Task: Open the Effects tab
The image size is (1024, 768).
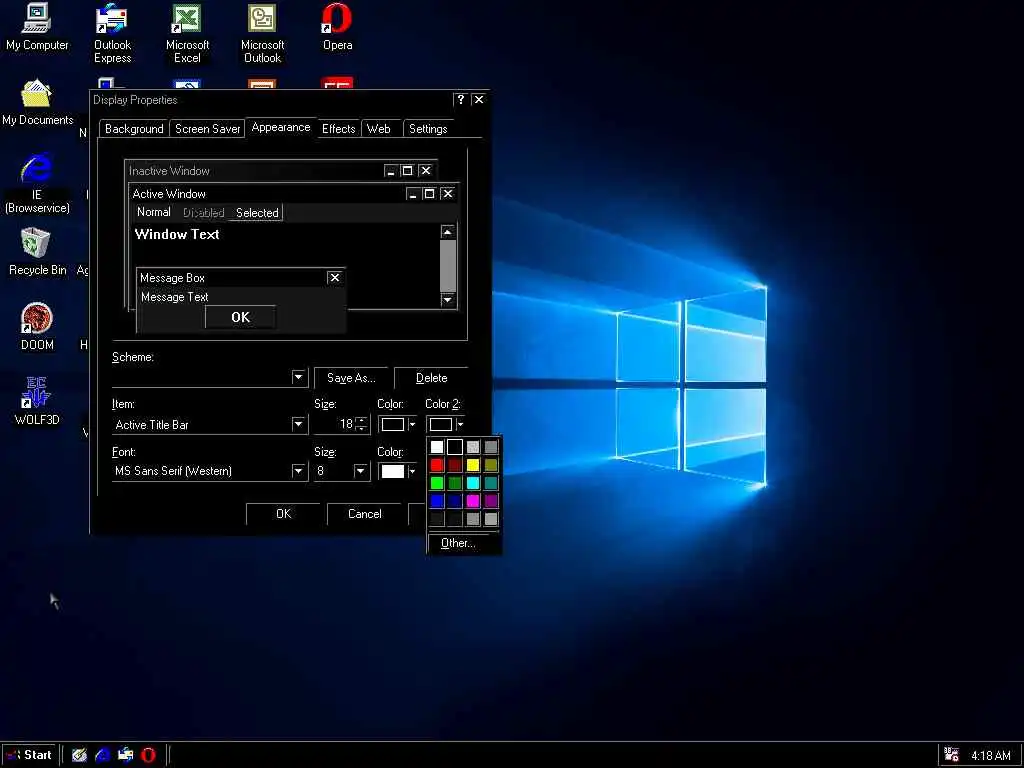Action: tap(338, 129)
